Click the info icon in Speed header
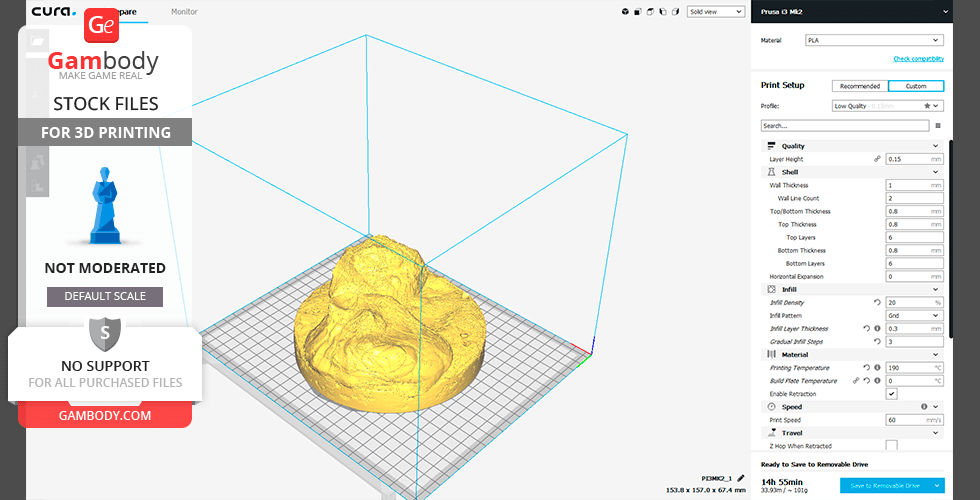The width and height of the screenshot is (980, 500). click(923, 407)
